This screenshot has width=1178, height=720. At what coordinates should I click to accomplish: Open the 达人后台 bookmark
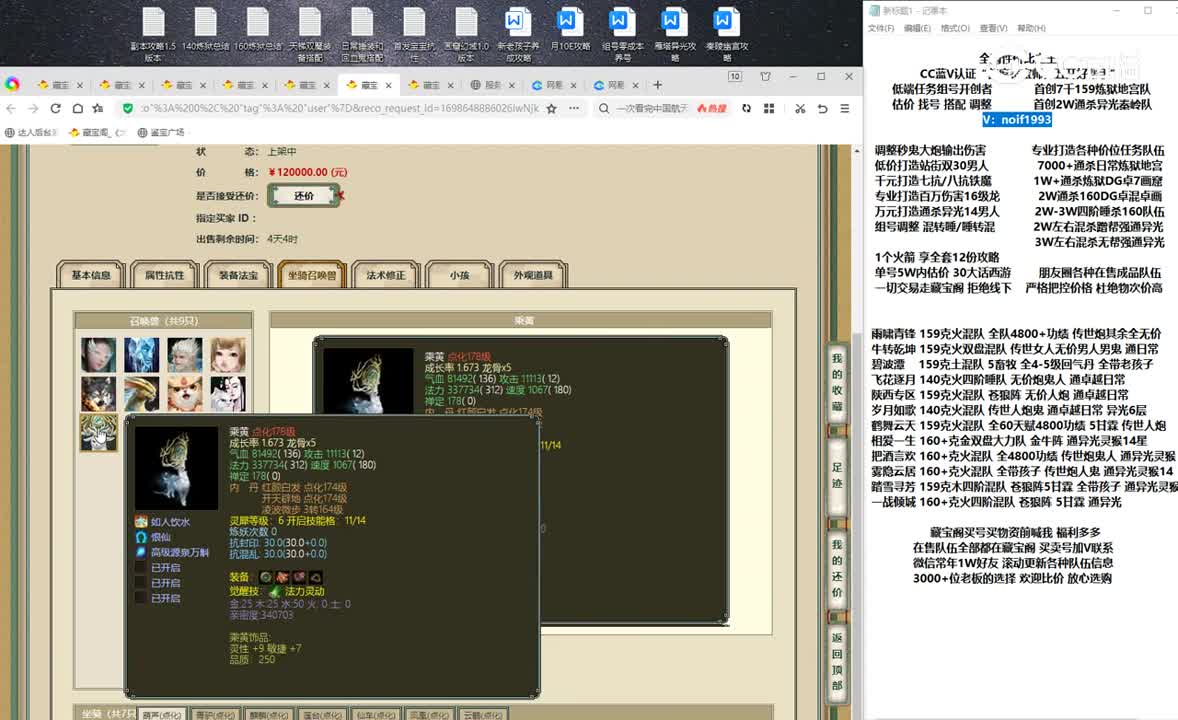tap(31, 132)
